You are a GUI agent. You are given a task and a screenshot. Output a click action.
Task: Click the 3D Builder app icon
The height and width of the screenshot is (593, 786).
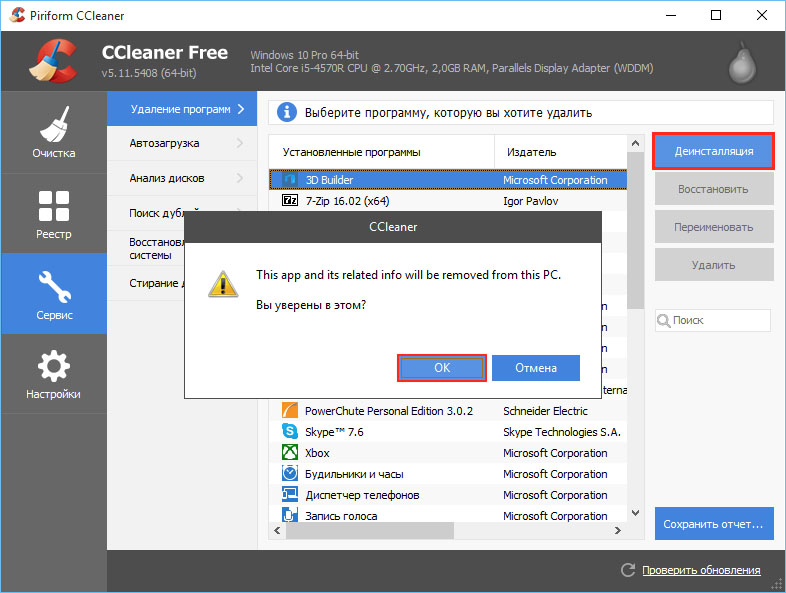[x=290, y=179]
